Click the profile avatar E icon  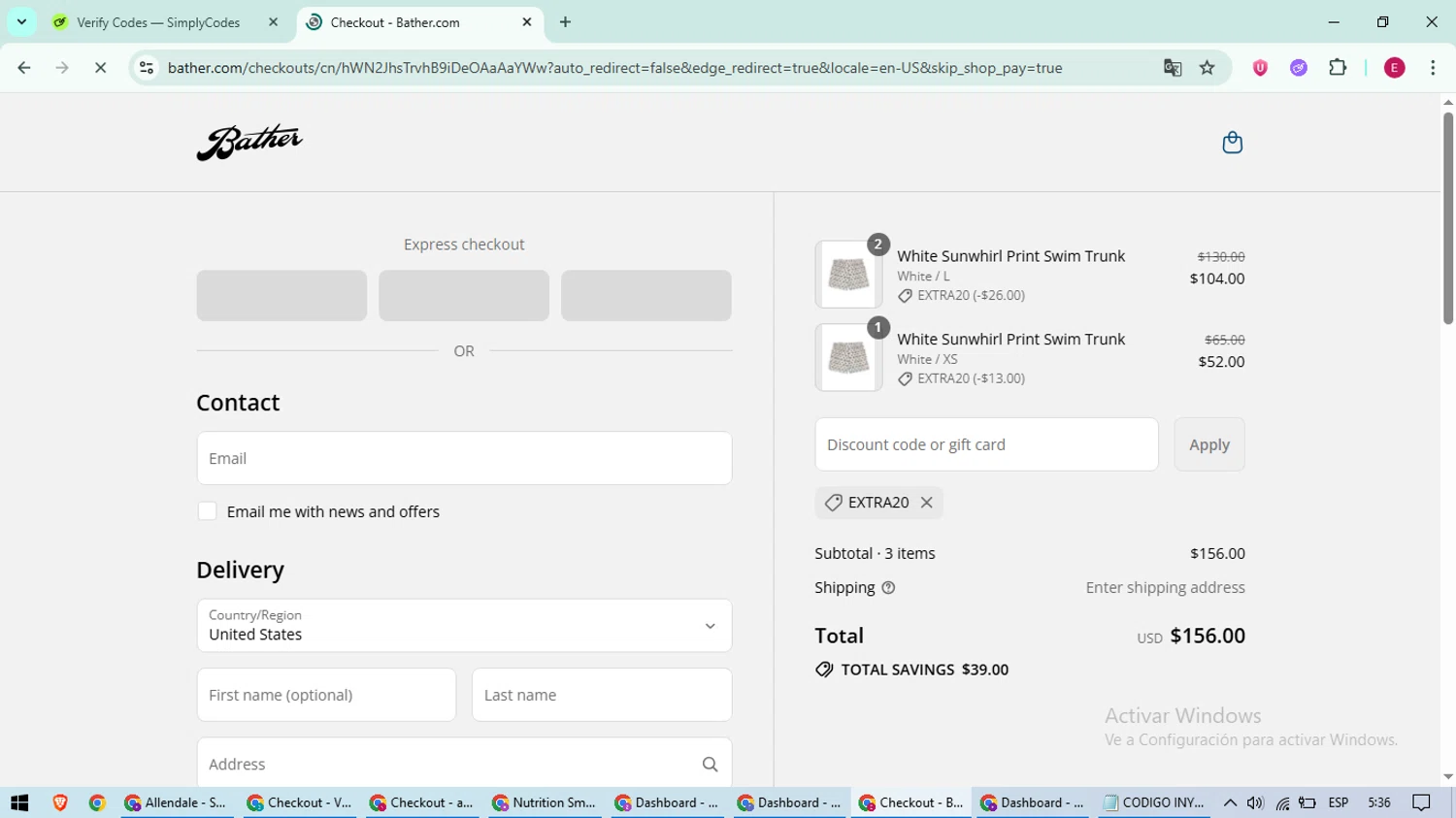coord(1395,68)
